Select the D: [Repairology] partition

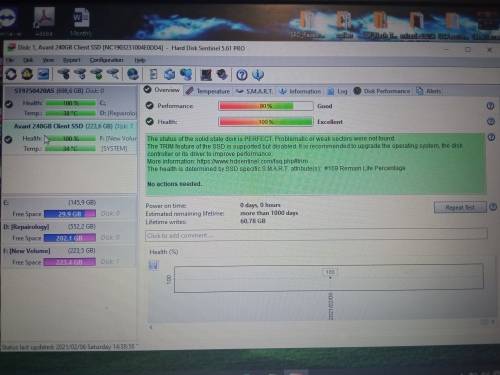point(69,232)
